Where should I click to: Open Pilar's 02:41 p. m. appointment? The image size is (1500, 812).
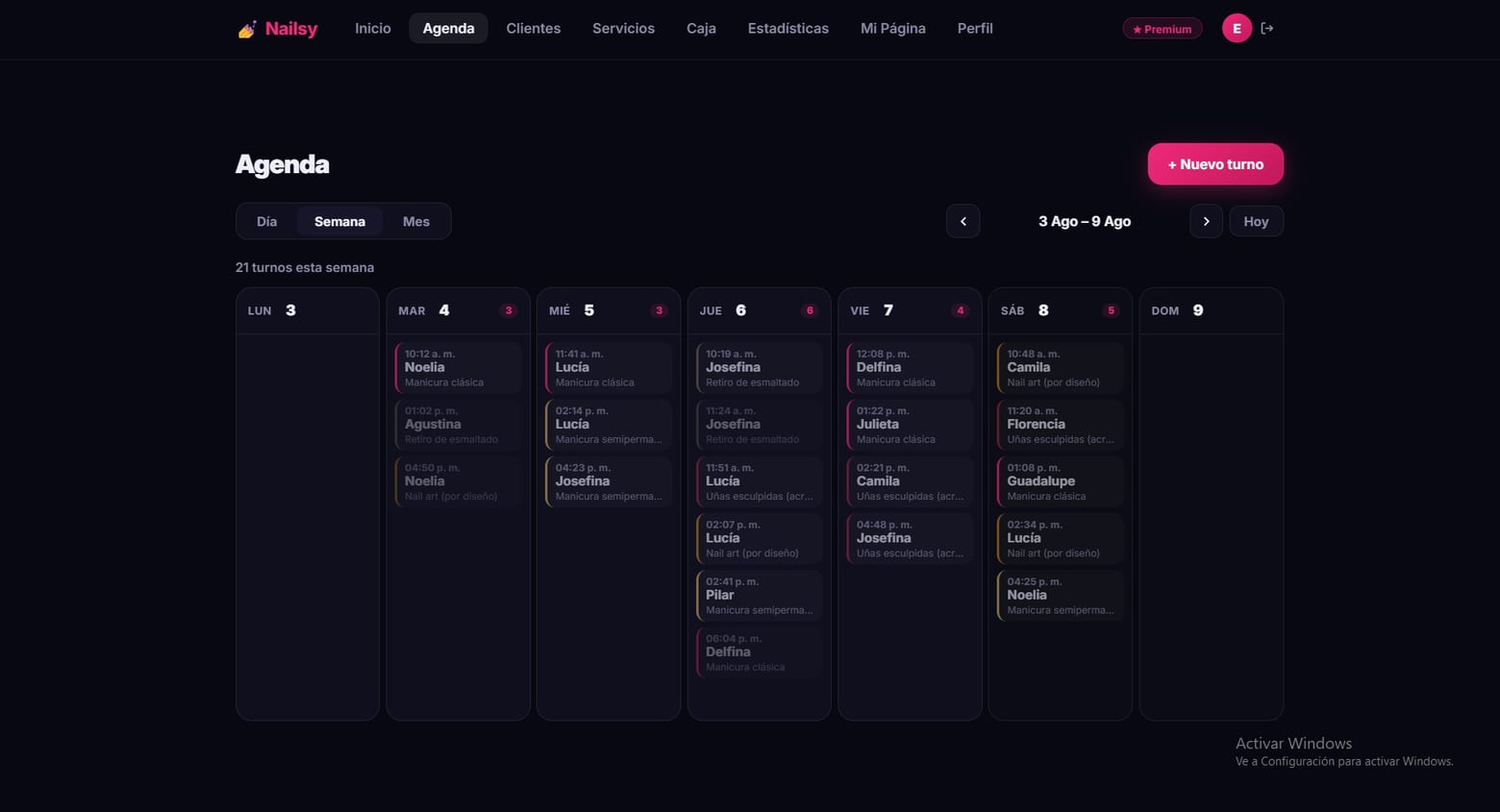pyautogui.click(x=760, y=596)
